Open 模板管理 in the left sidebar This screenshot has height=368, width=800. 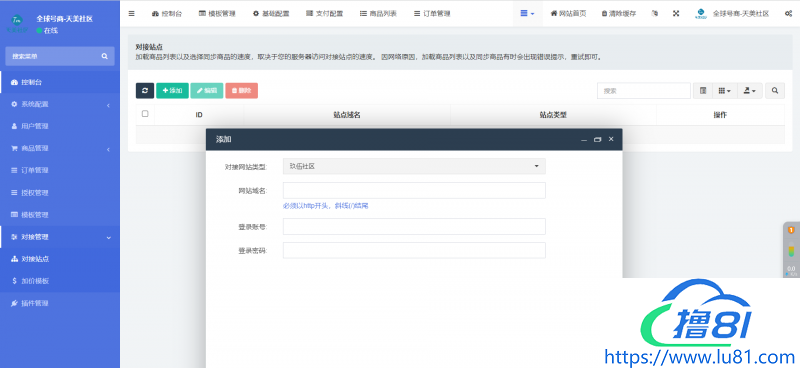point(60,215)
